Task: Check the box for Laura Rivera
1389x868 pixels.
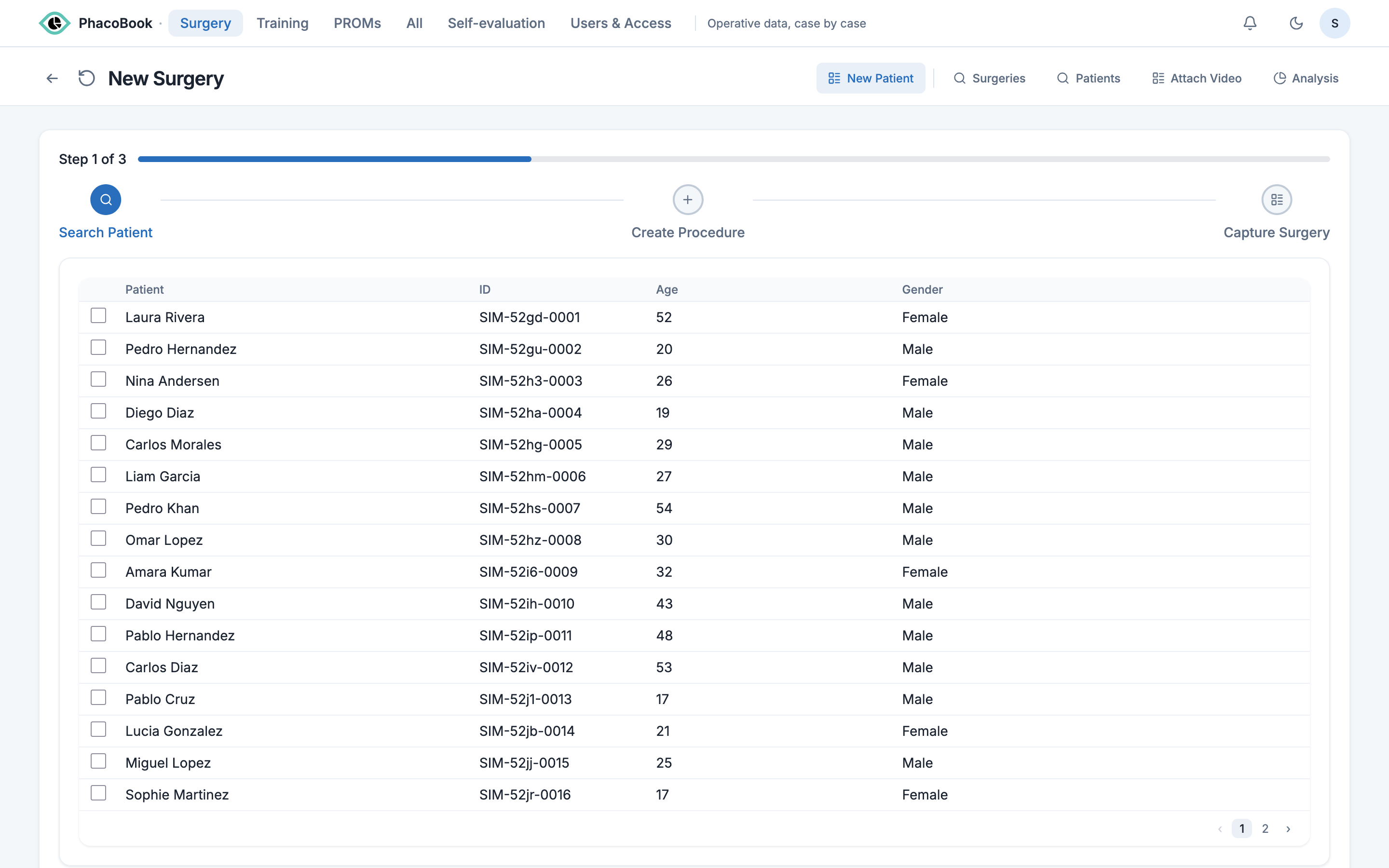Action: click(99, 316)
